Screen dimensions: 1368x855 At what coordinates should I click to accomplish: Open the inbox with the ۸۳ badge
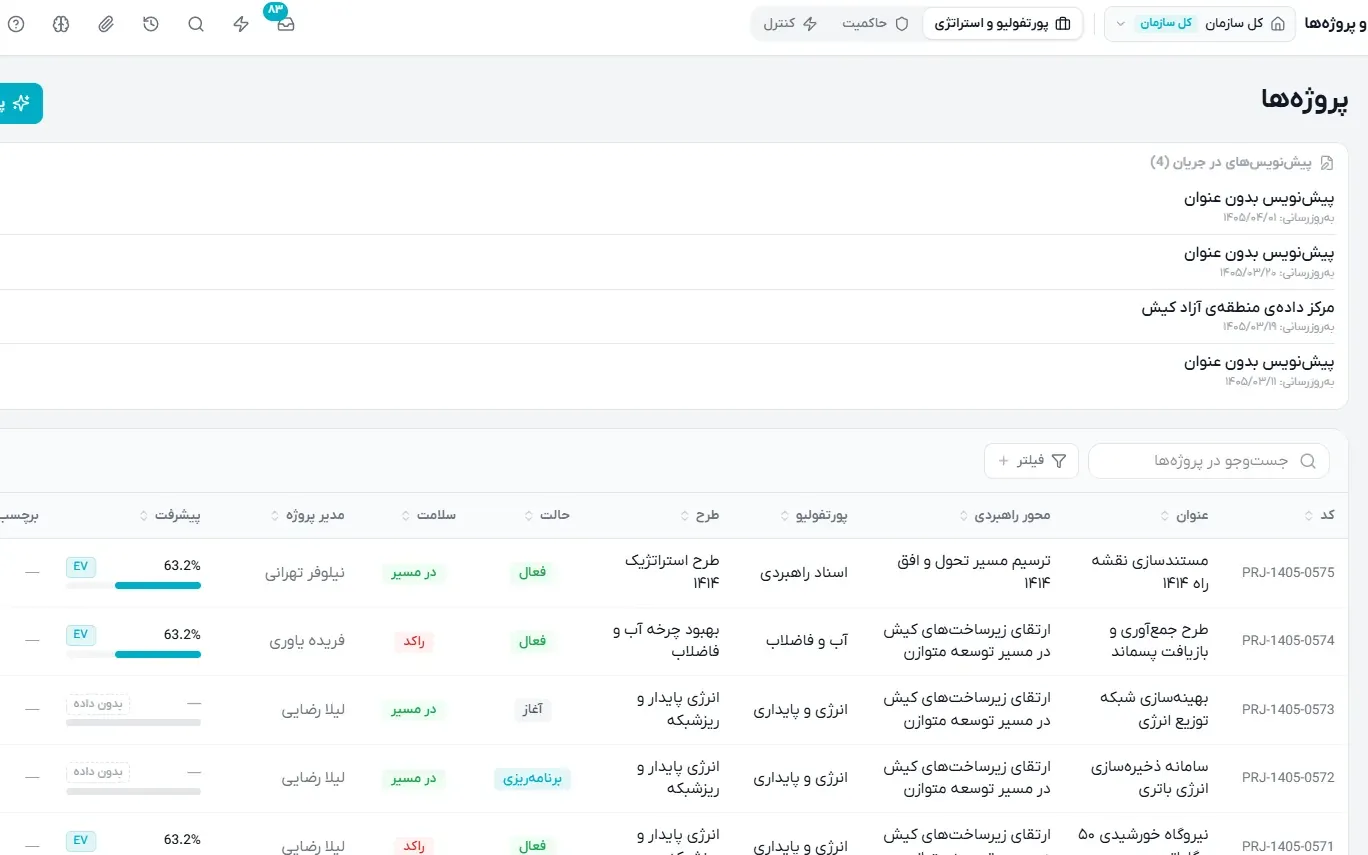point(286,24)
